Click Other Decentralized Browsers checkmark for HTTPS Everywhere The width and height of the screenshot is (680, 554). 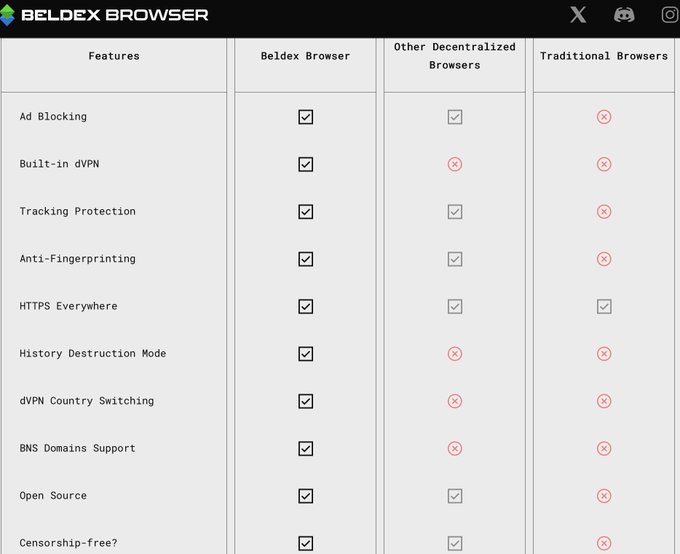coord(455,306)
